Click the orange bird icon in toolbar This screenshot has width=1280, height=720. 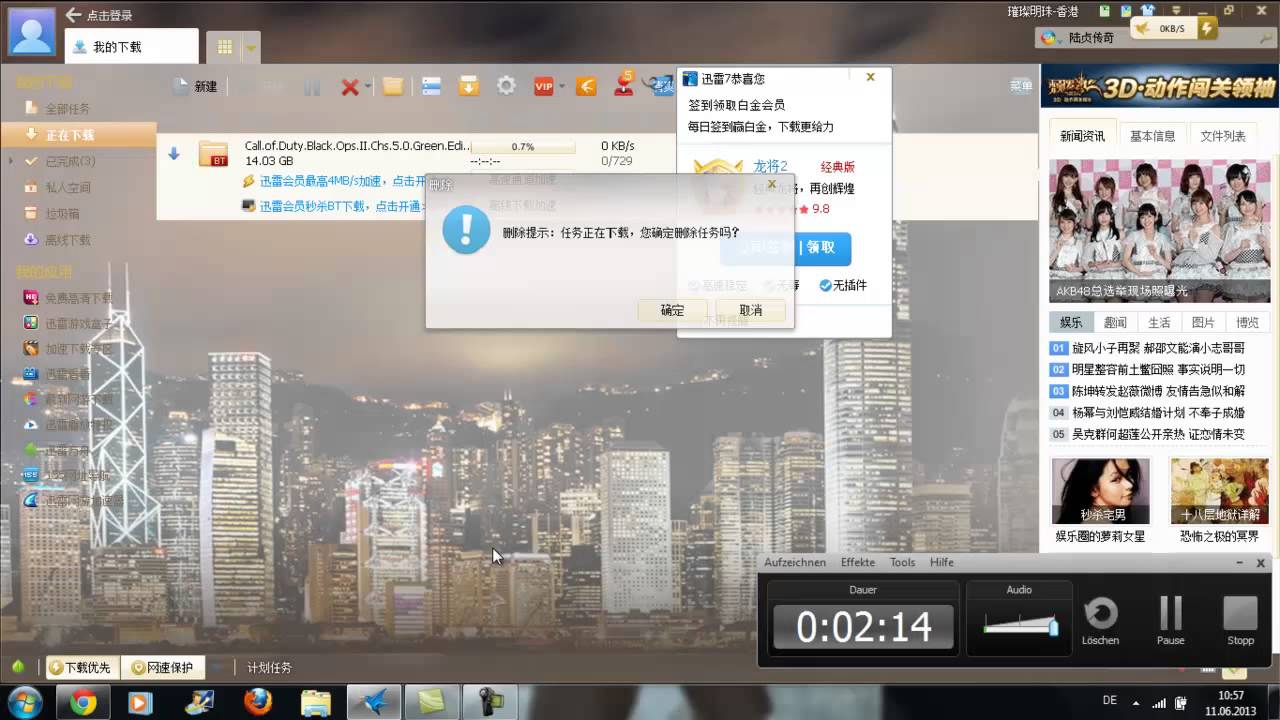586,87
